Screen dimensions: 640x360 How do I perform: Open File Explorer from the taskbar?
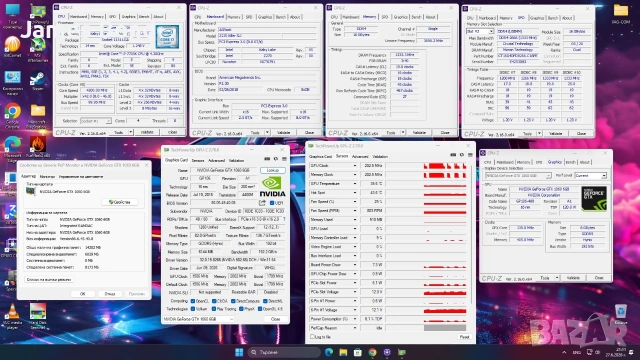(343, 352)
